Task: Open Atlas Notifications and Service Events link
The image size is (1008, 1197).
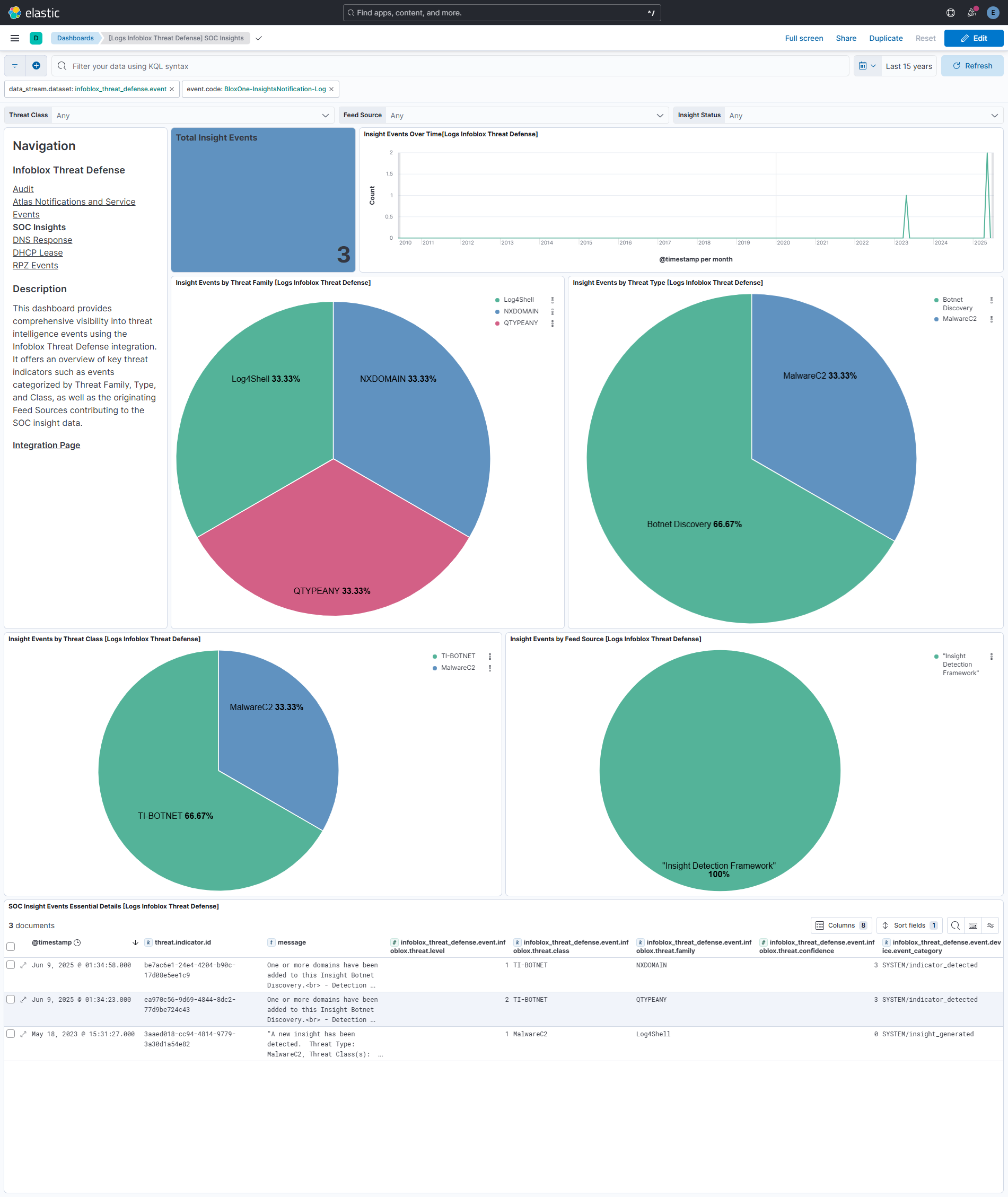Action: click(74, 208)
